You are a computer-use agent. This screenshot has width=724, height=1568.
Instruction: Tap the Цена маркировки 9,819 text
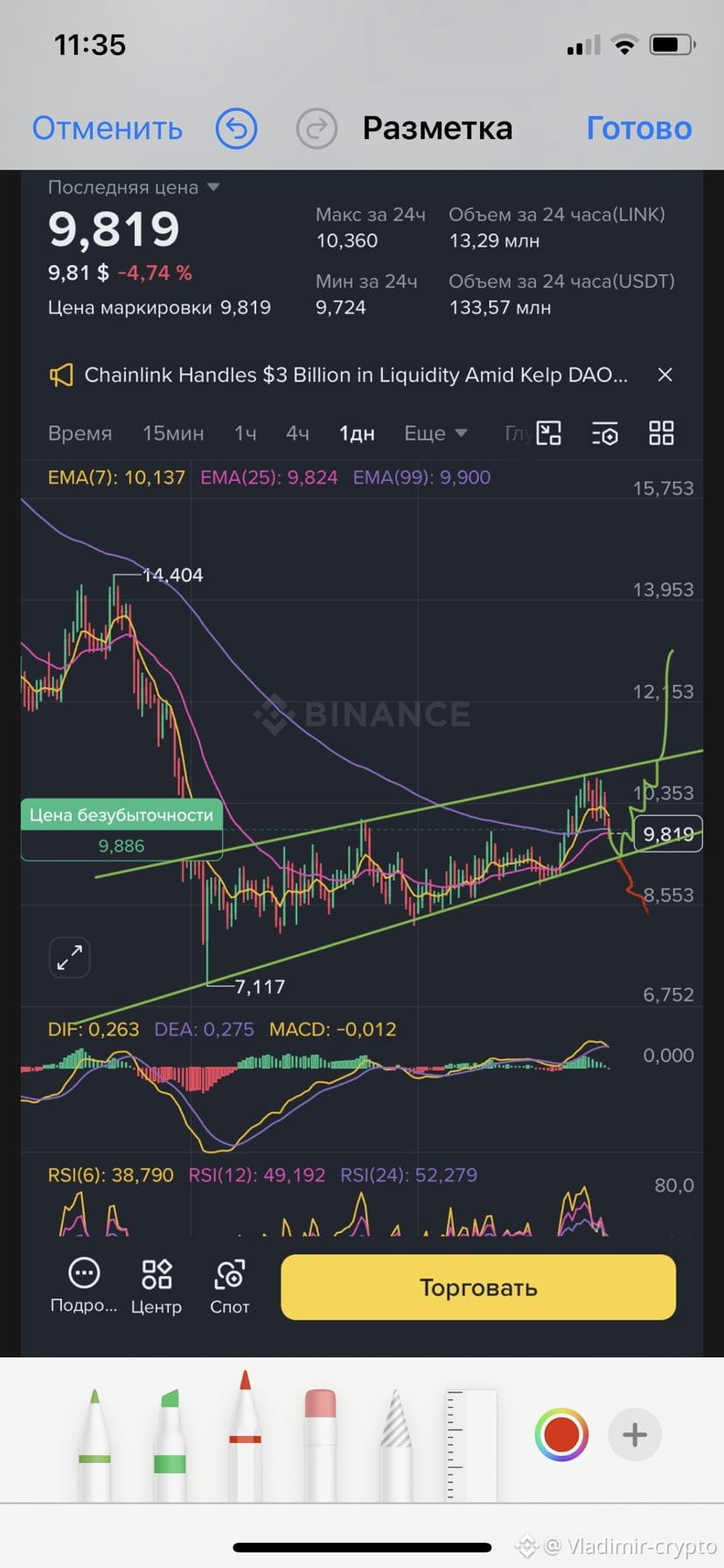click(159, 308)
